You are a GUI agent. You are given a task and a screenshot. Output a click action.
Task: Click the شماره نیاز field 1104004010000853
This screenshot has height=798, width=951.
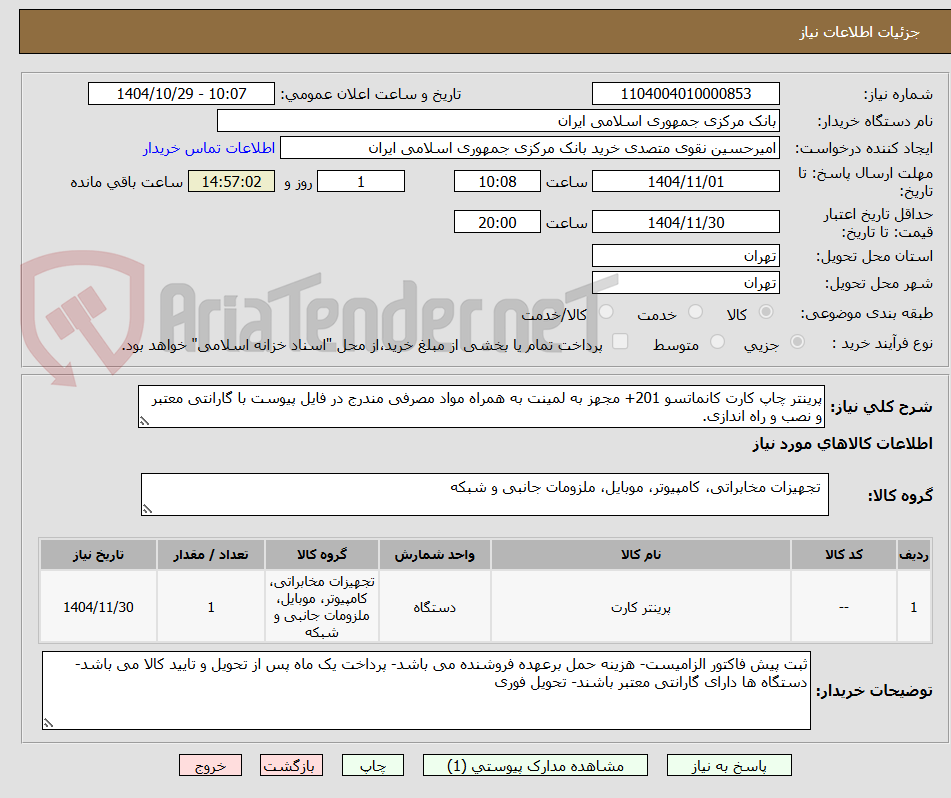685,94
